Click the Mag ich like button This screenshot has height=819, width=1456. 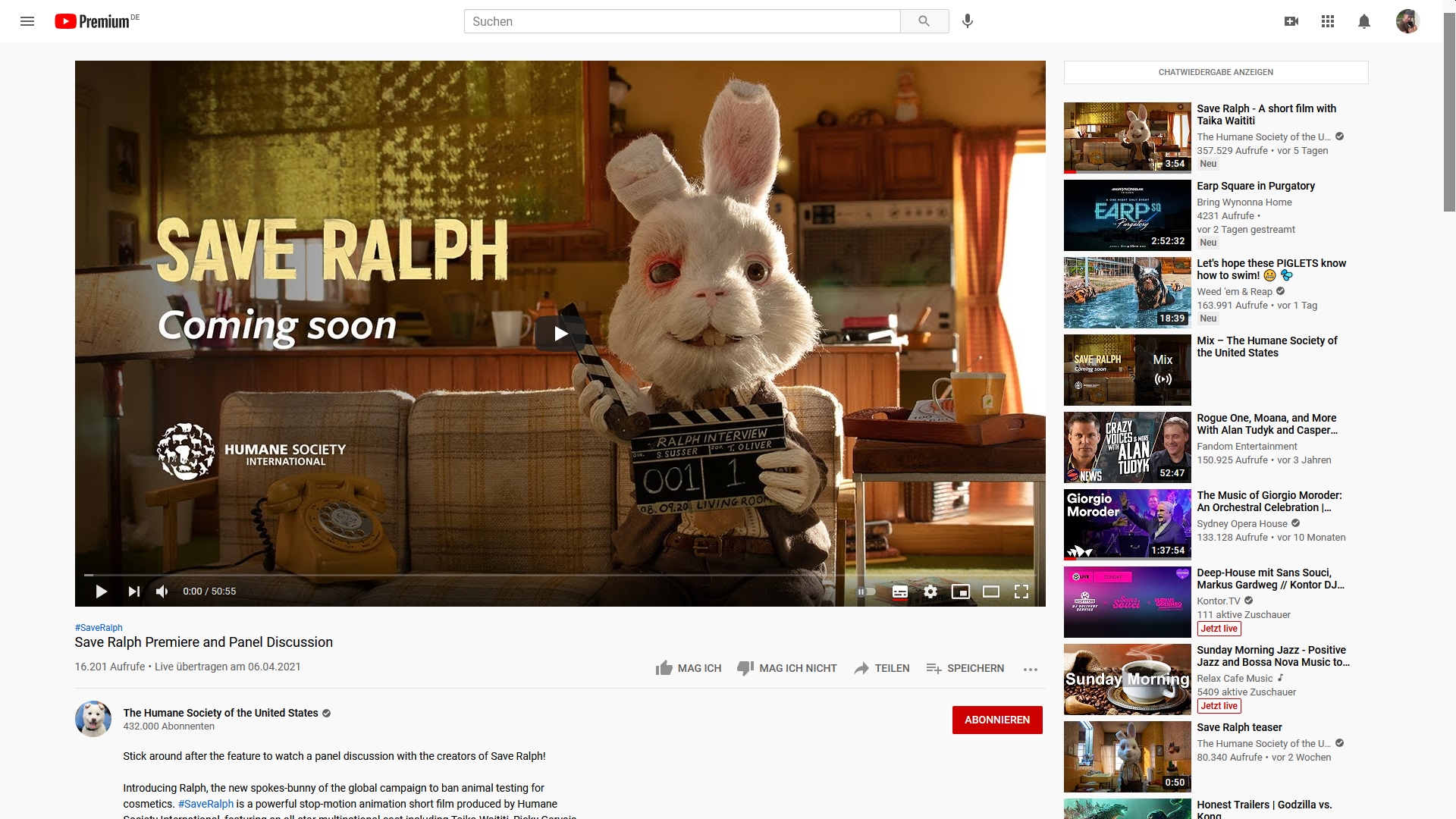688,668
